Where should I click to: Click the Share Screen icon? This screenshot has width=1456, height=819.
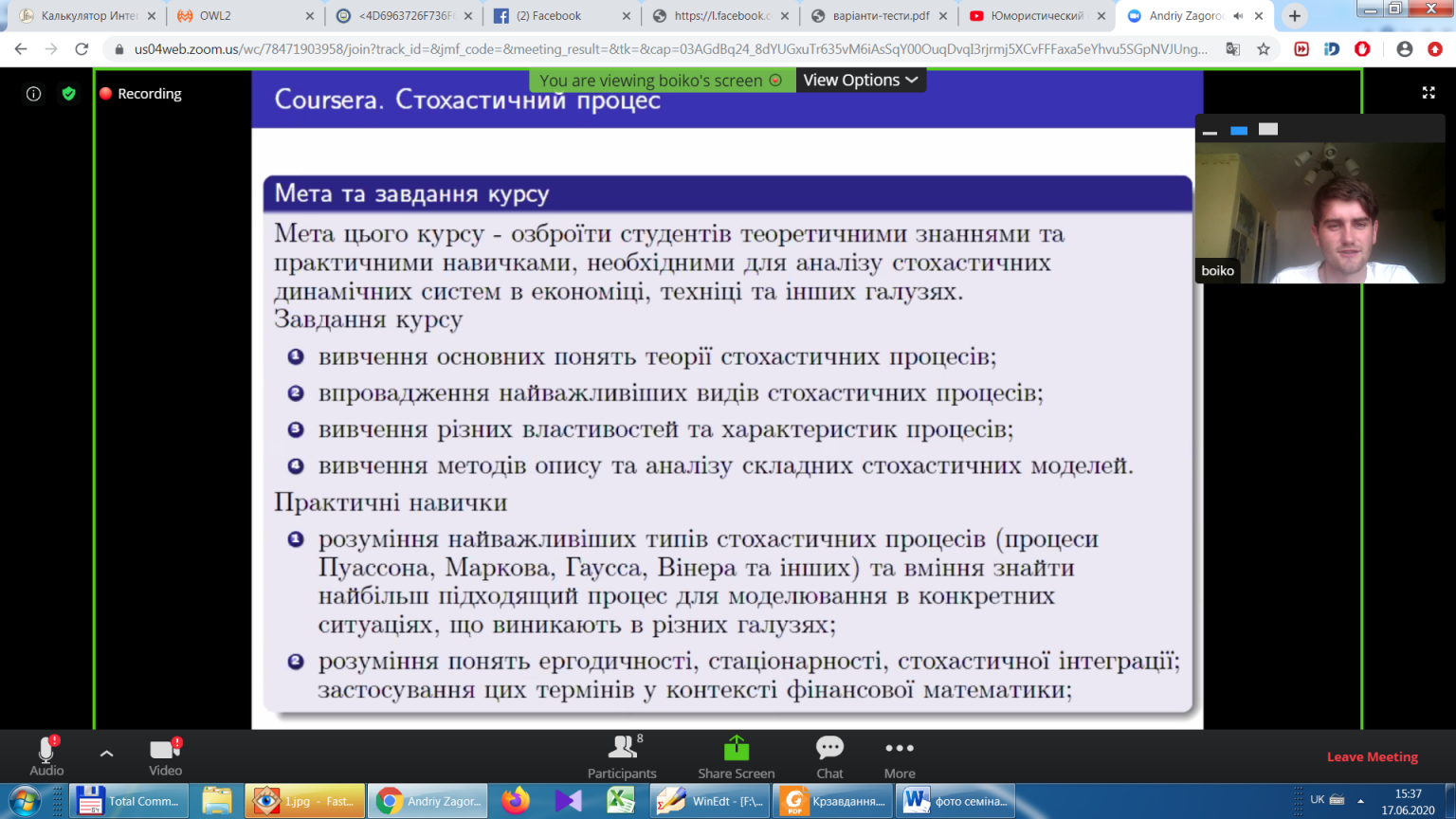tap(736, 756)
